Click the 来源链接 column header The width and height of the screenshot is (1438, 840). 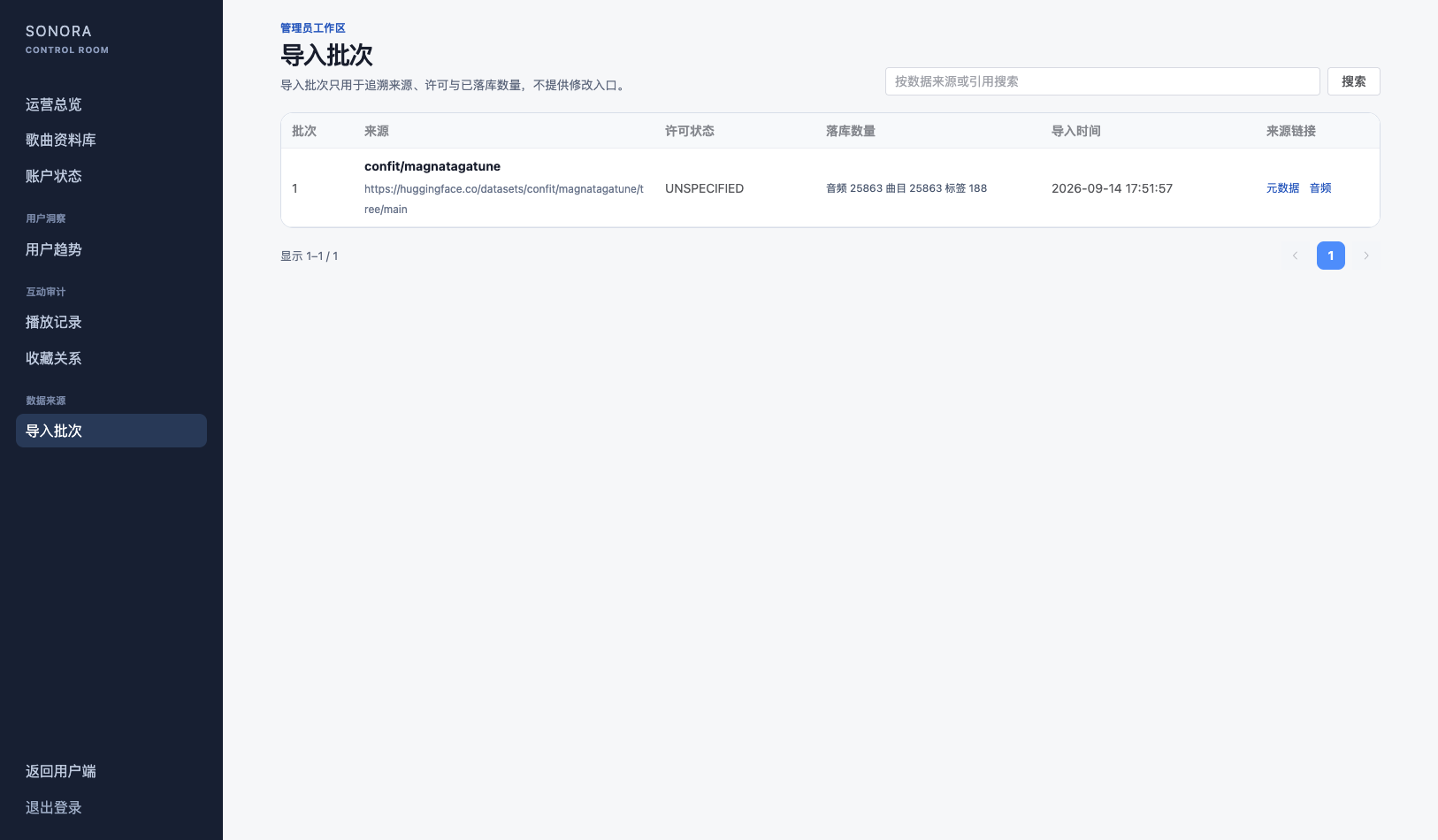tap(1291, 131)
